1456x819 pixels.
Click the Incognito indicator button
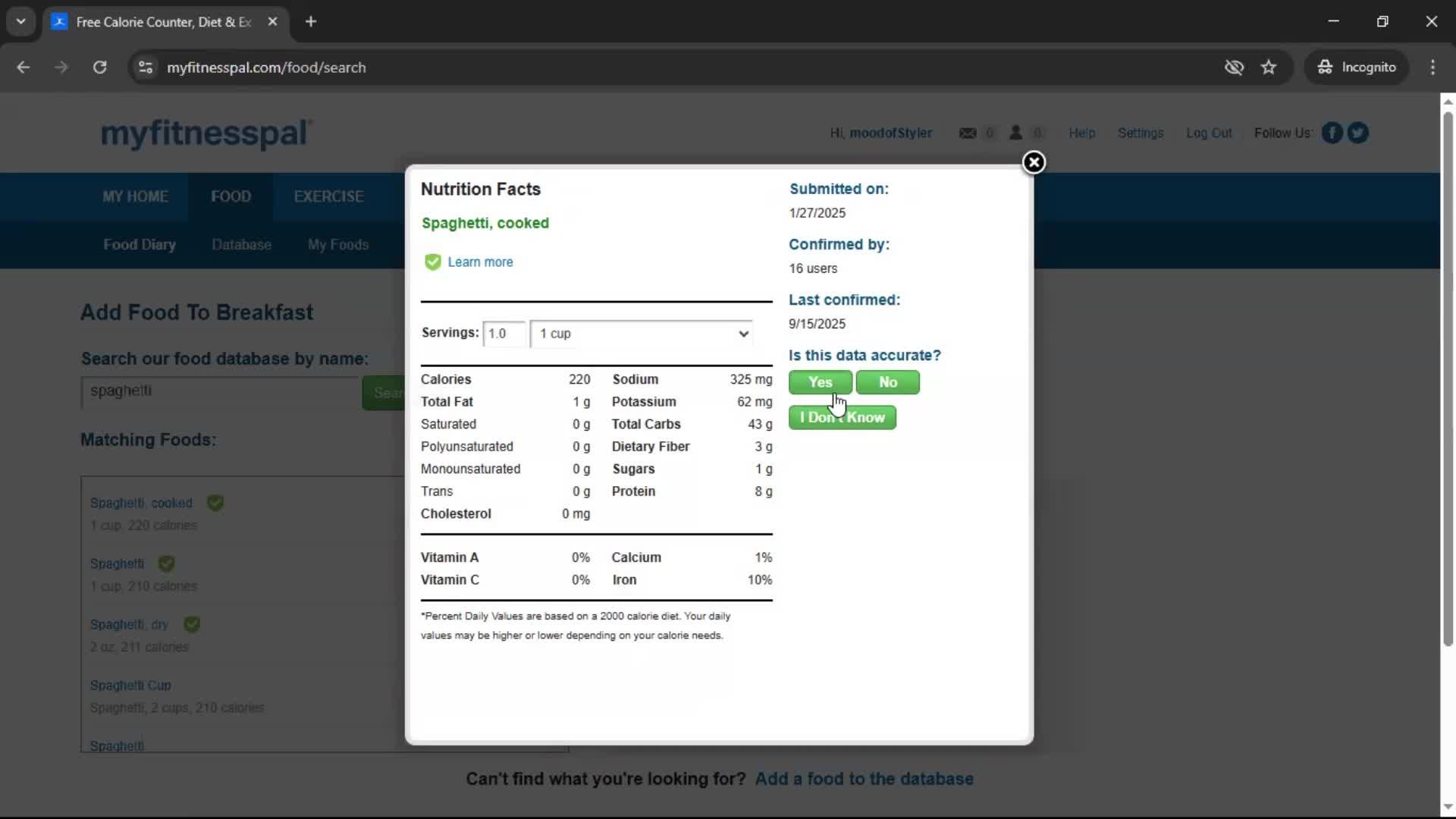coord(1357,67)
